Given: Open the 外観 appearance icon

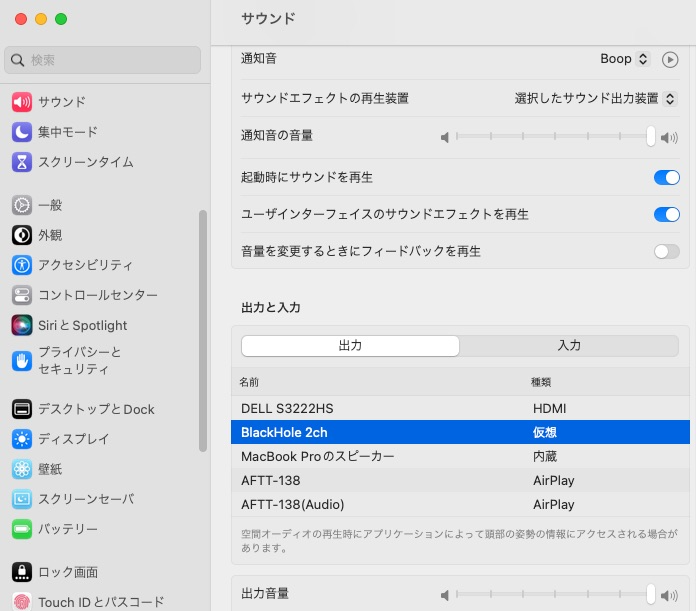Looking at the screenshot, I should click(x=22, y=235).
